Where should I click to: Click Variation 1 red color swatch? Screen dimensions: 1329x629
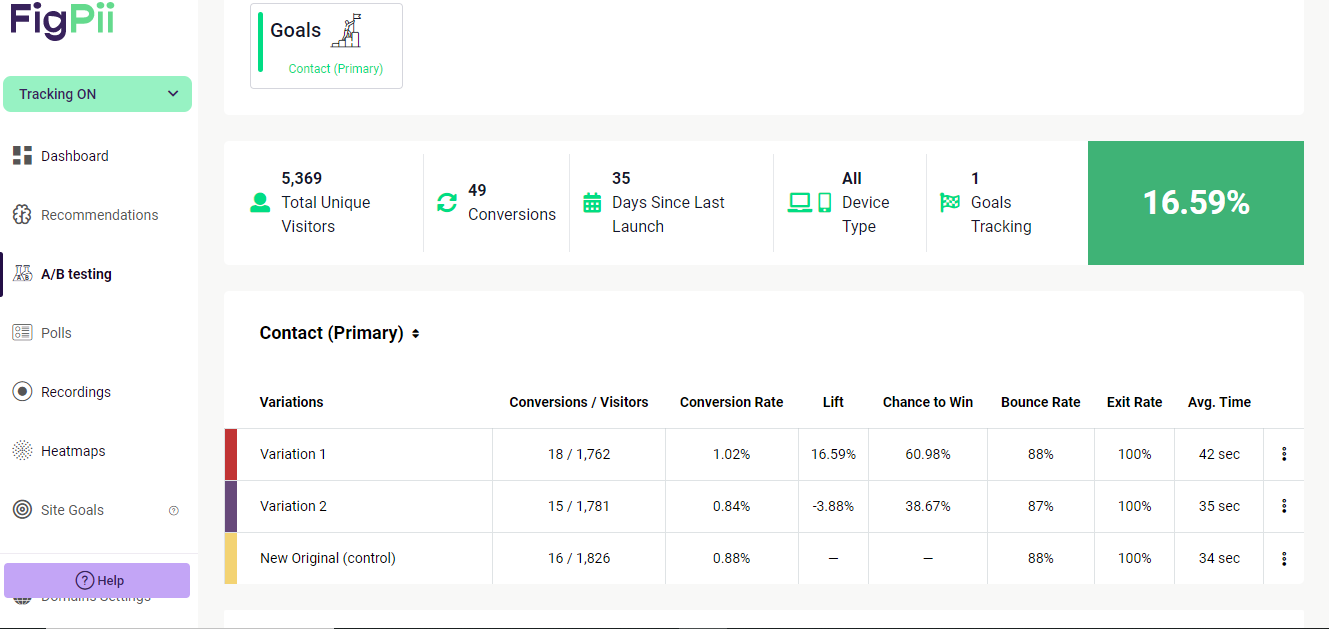coord(231,454)
